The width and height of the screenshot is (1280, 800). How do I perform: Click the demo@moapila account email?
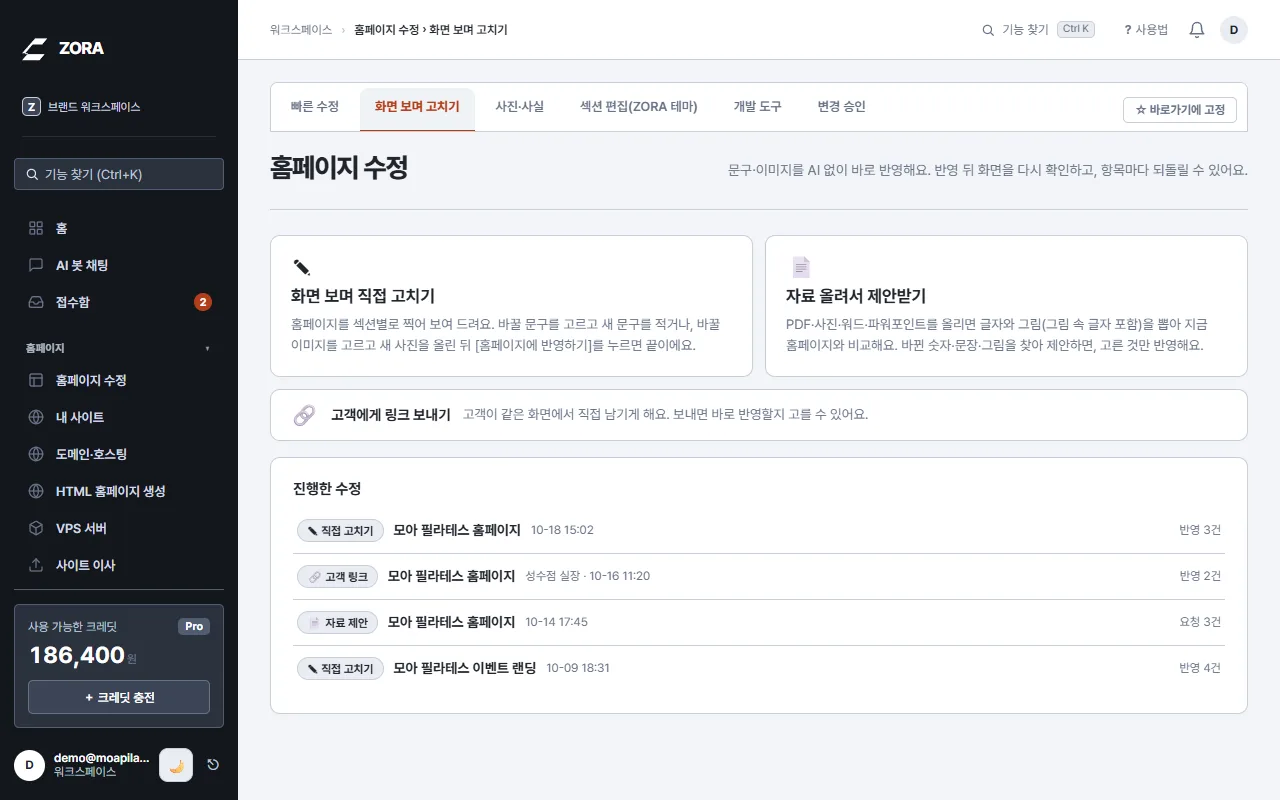[x=100, y=758]
